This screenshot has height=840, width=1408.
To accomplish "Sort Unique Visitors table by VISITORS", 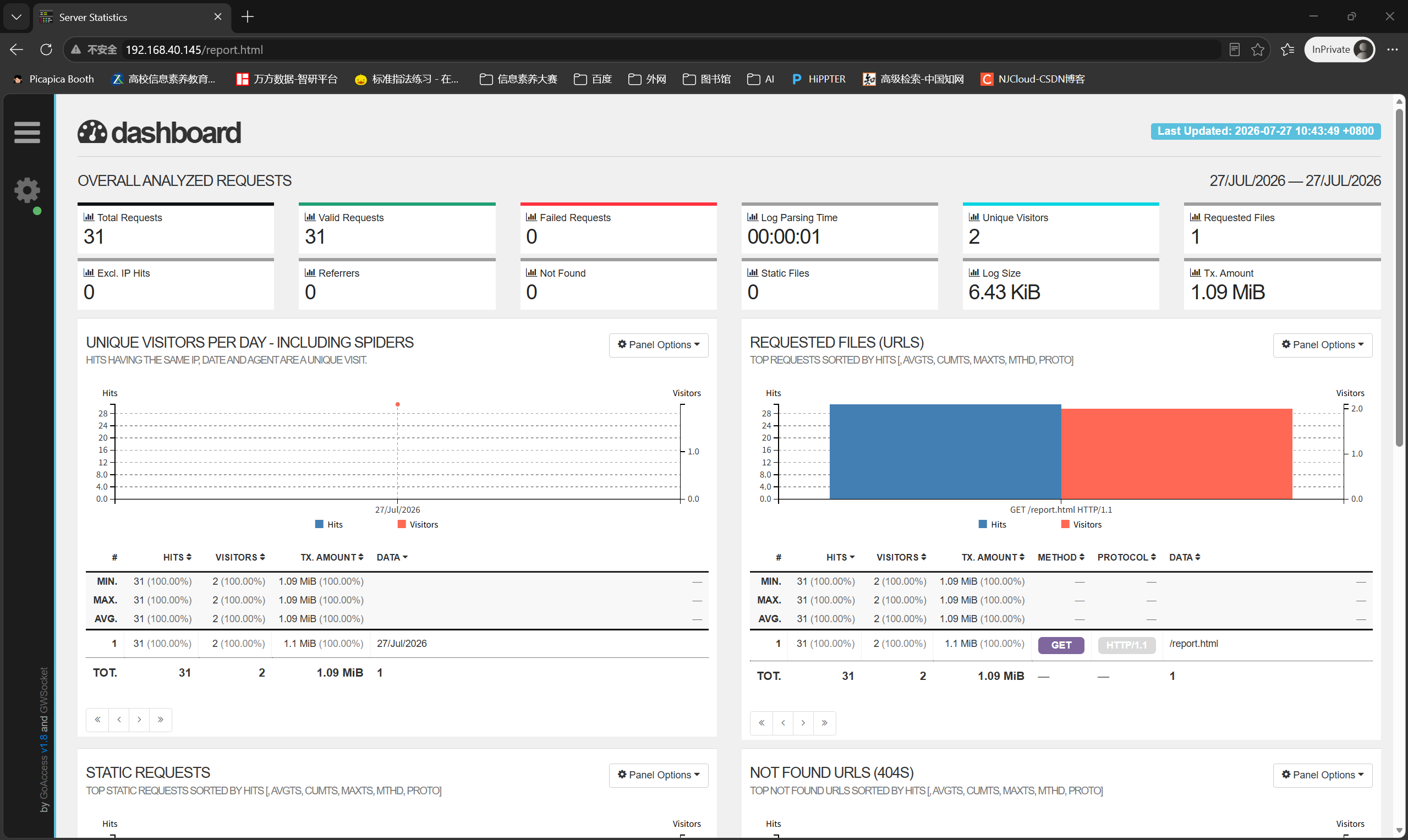I will (x=240, y=558).
